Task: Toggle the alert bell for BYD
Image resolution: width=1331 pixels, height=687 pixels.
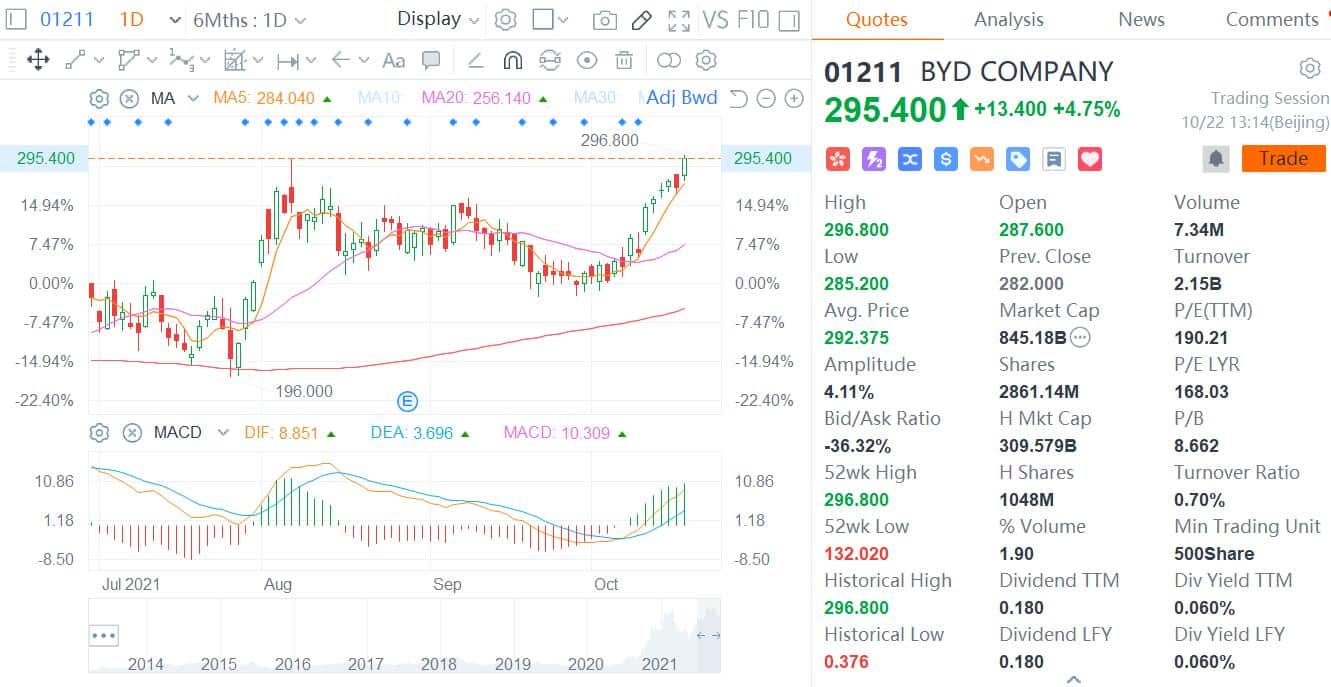Action: [1214, 158]
